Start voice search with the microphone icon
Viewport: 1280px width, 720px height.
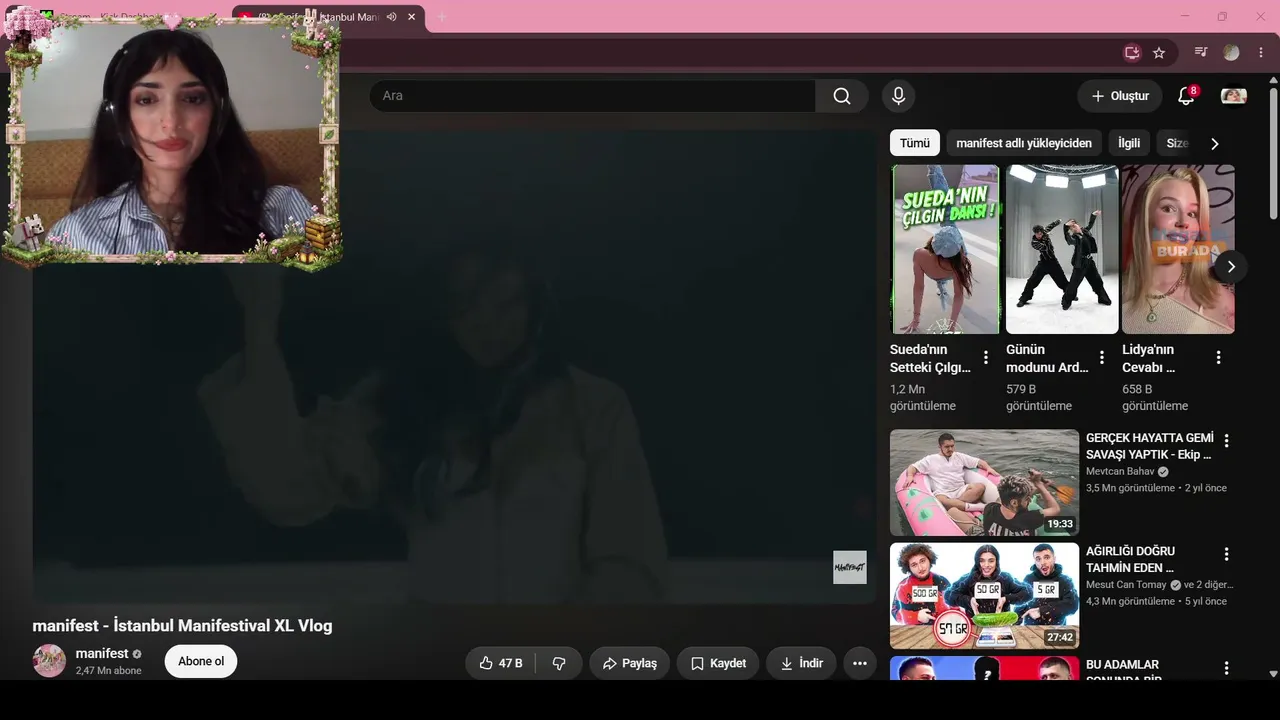(x=898, y=96)
